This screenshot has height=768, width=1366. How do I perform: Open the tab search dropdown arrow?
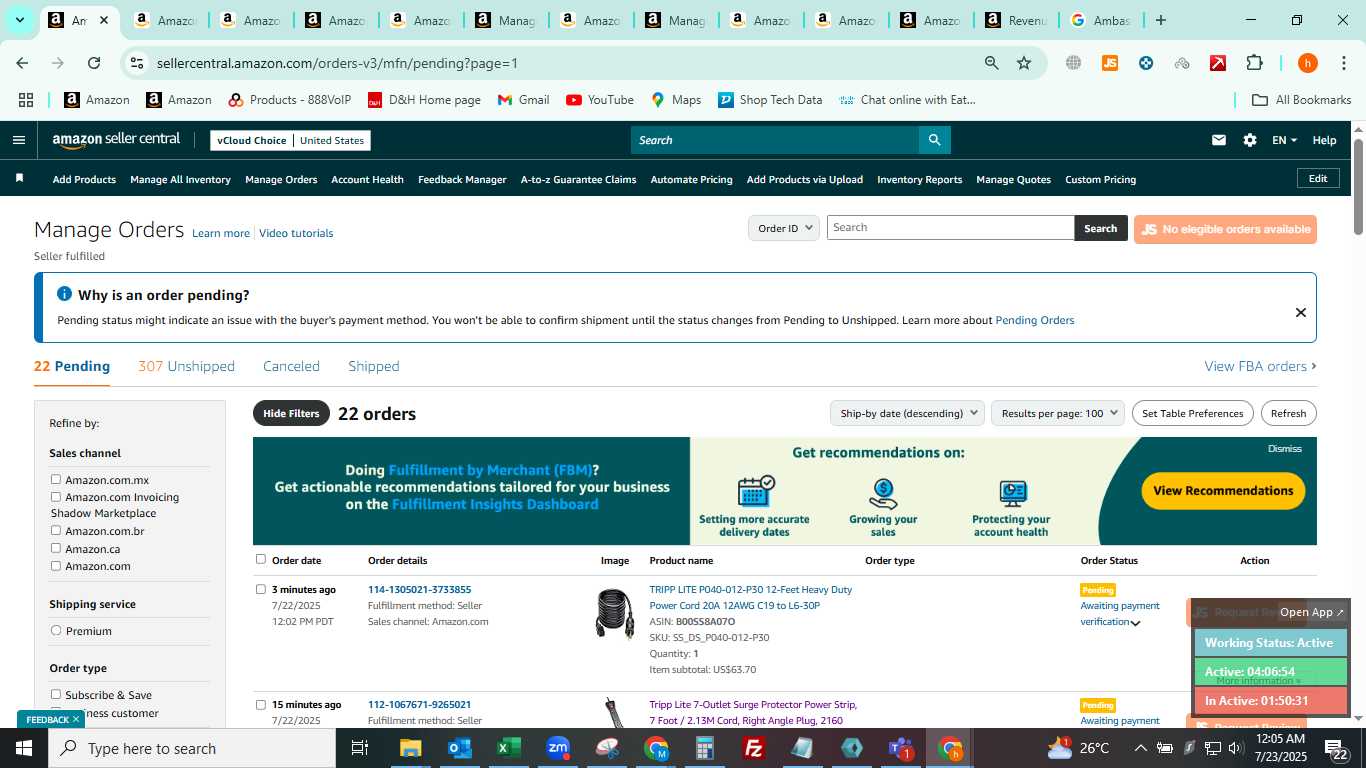point(19,20)
